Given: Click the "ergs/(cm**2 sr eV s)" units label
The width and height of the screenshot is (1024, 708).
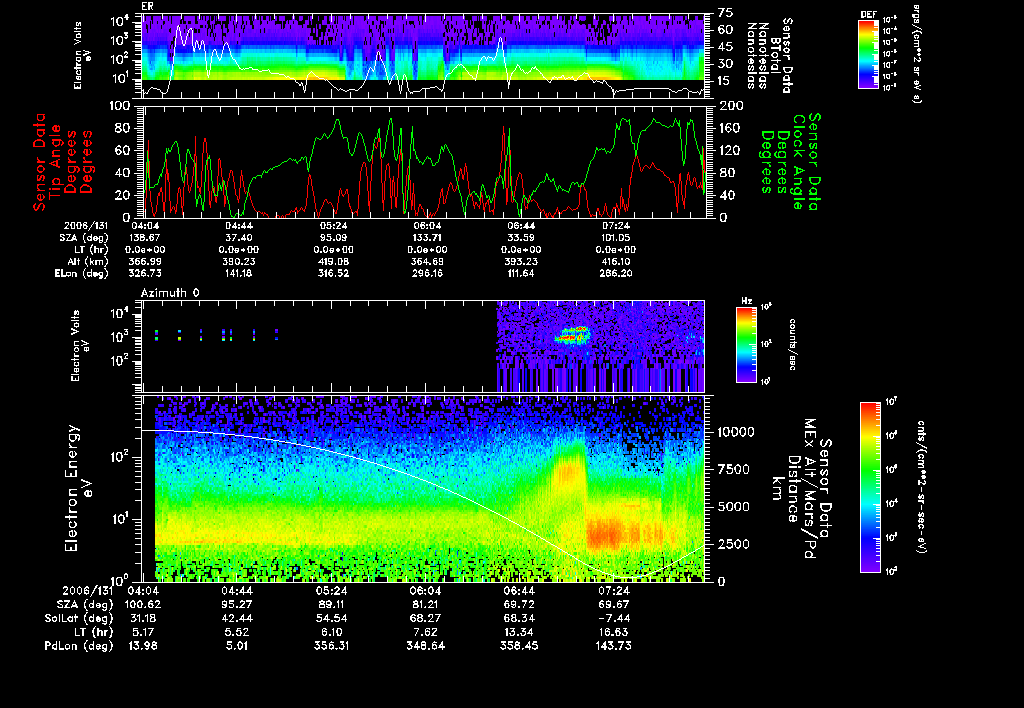Looking at the screenshot, I should coord(916,54).
